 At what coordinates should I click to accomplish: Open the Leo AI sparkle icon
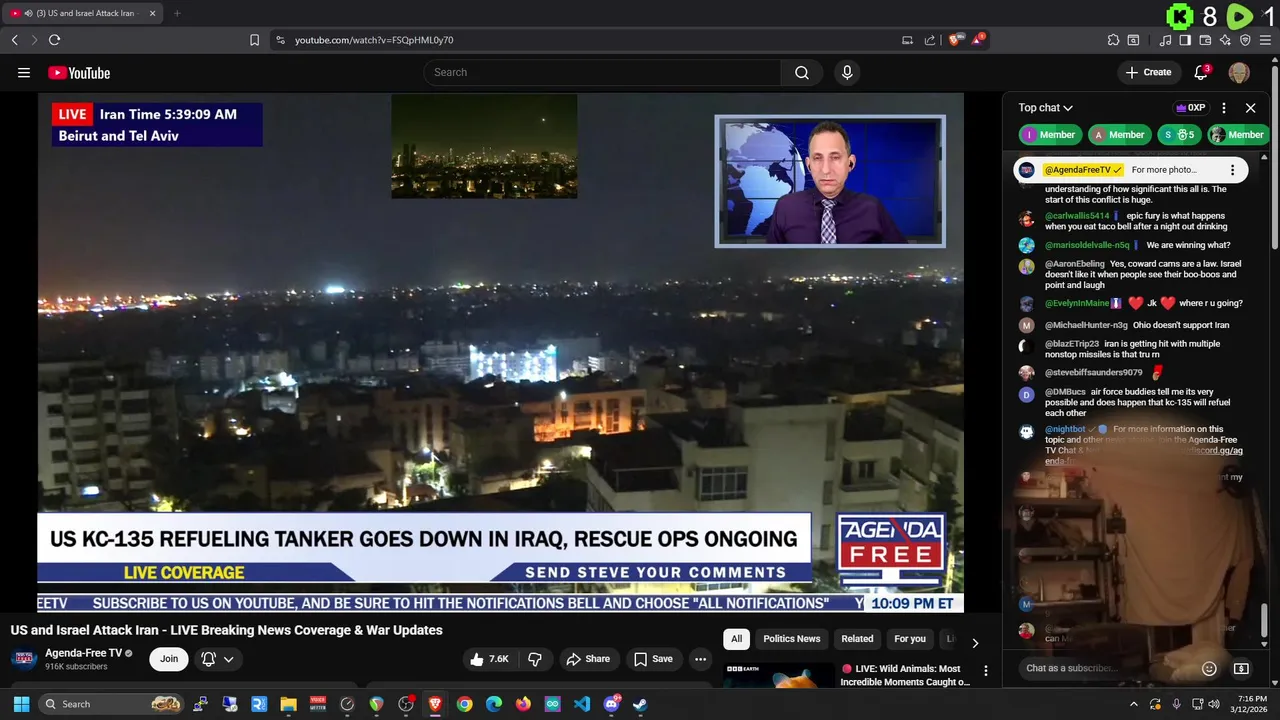[1225, 40]
